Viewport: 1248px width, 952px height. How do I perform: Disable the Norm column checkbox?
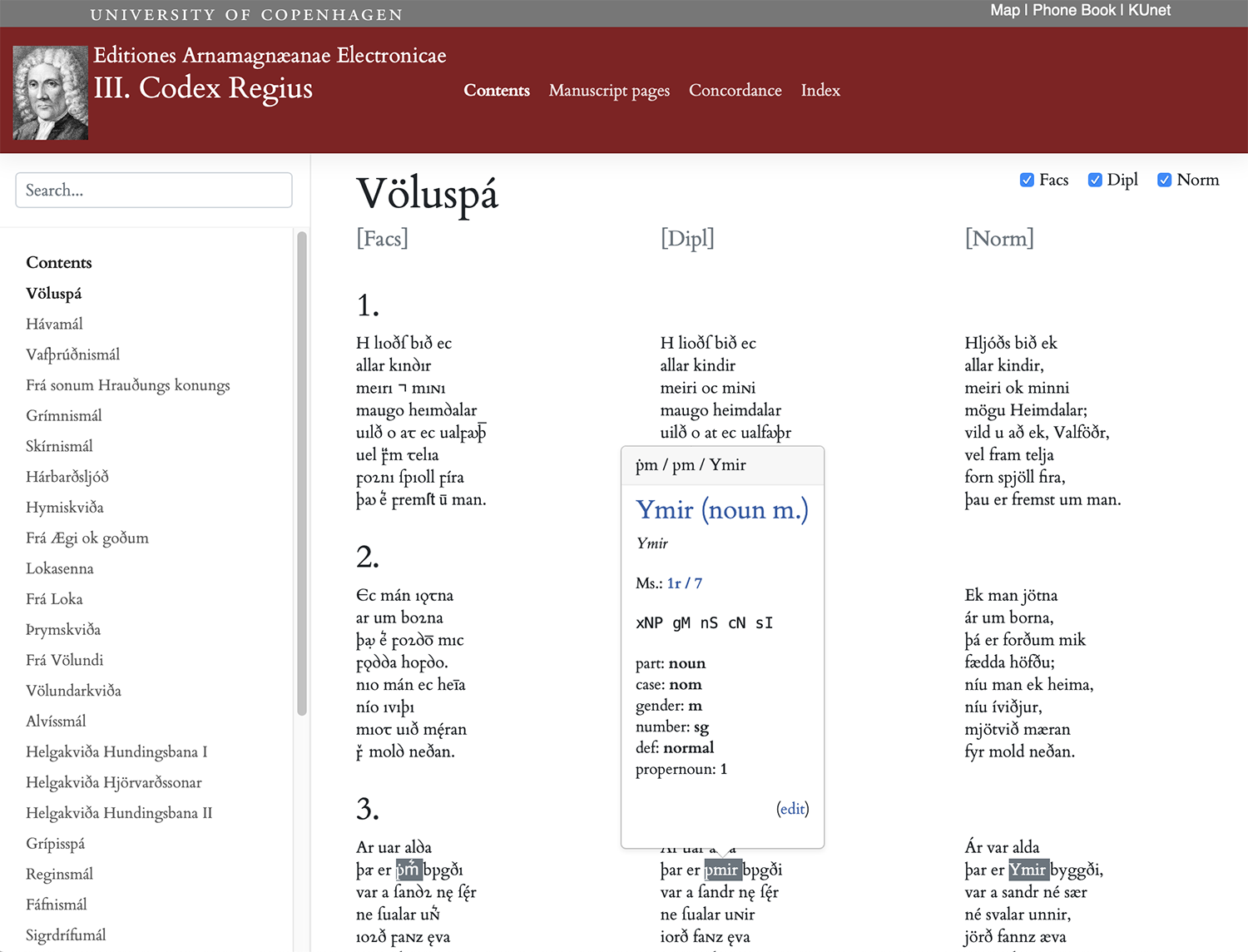1165,180
